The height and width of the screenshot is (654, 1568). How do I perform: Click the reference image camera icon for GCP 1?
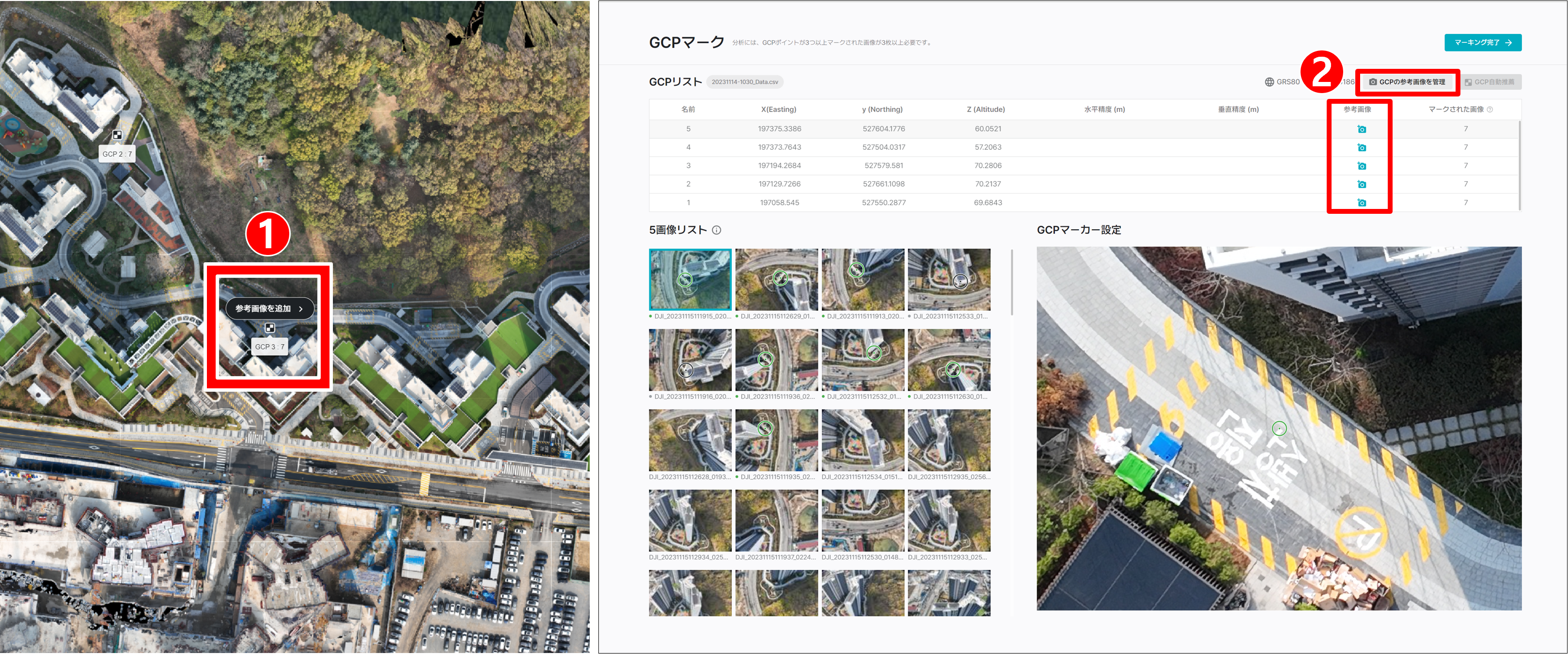1362,203
